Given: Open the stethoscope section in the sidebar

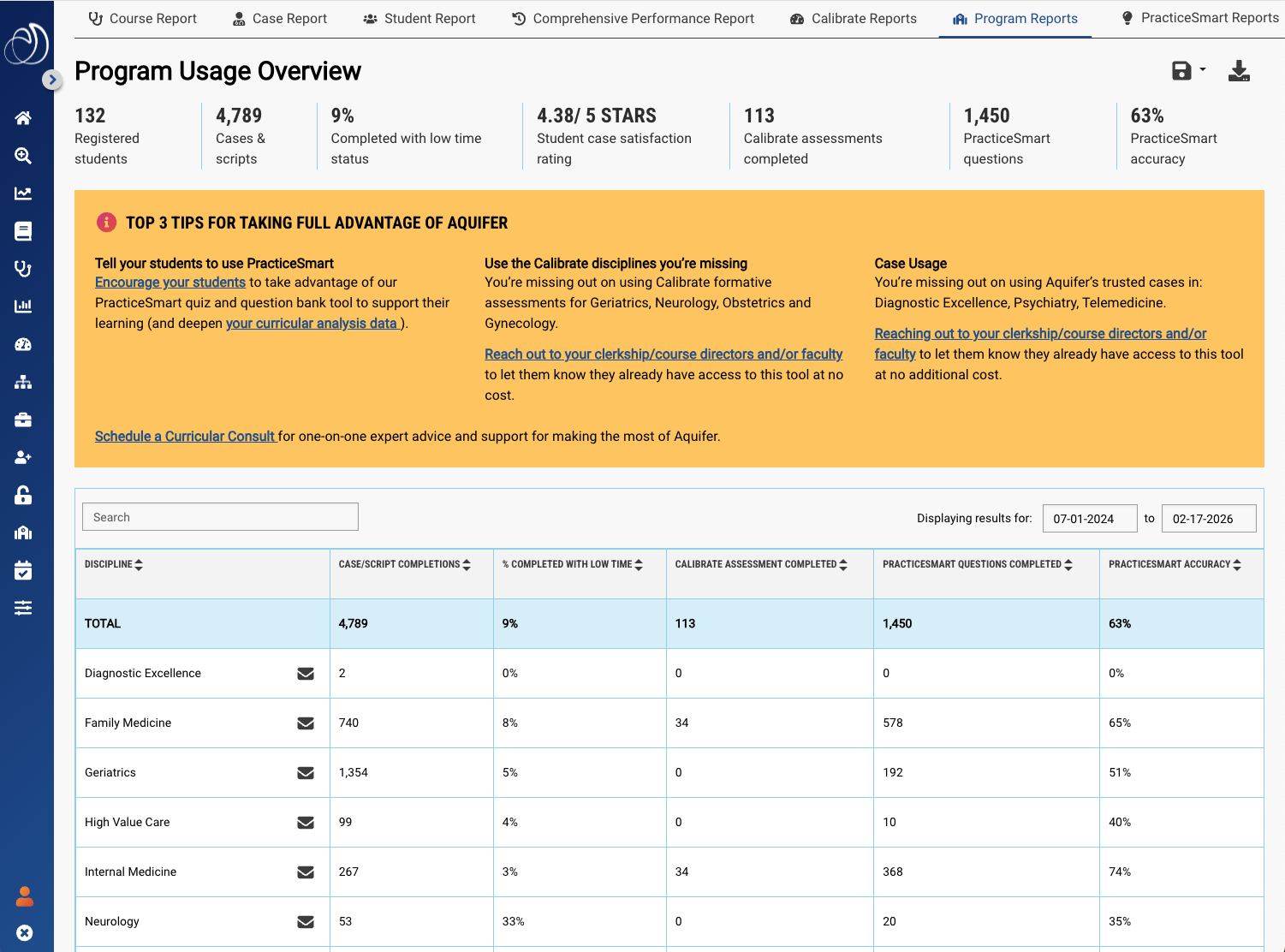Looking at the screenshot, I should tap(22, 269).
